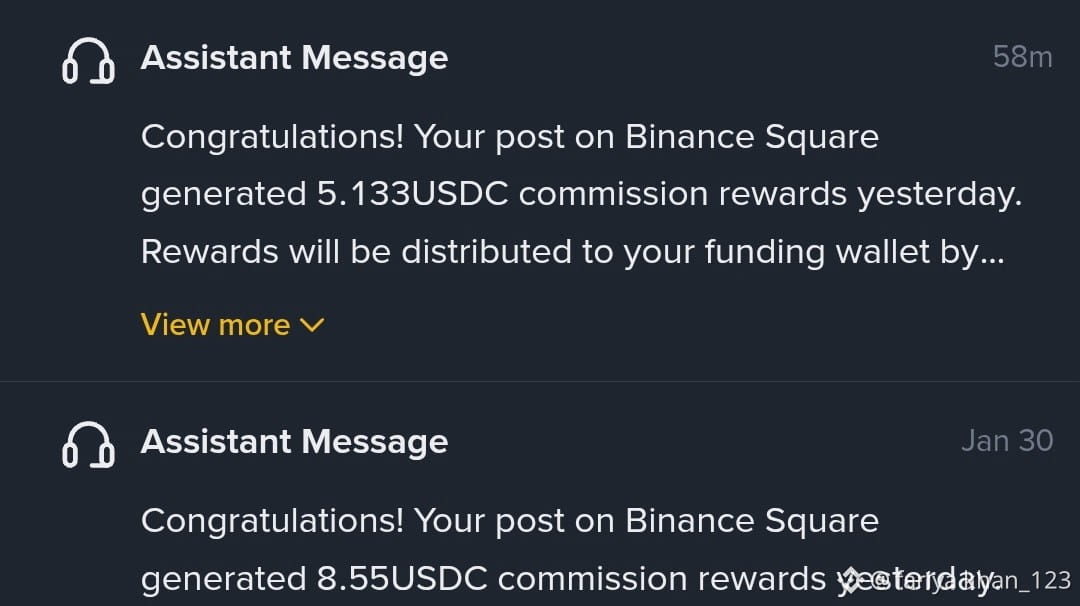Click headset icon beside the Jan 30 message
The width and height of the screenshot is (1080, 606).
tap(88, 444)
